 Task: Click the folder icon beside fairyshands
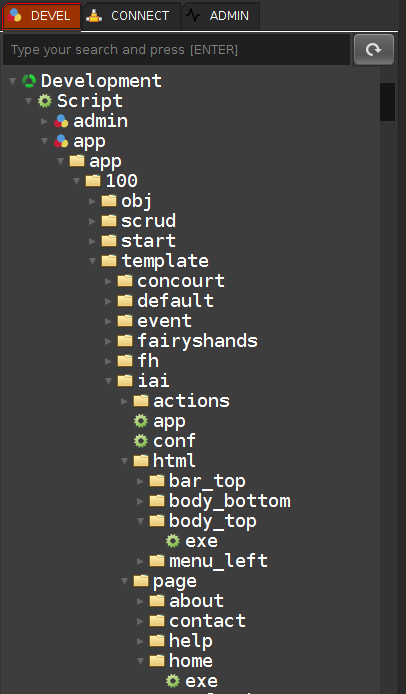pos(125,340)
